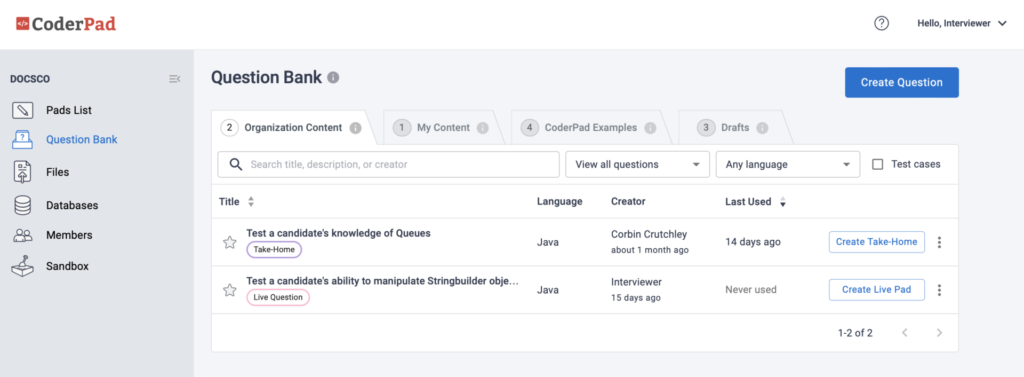
Task: Focus the search title, description, or creator field
Action: pyautogui.click(x=389, y=165)
